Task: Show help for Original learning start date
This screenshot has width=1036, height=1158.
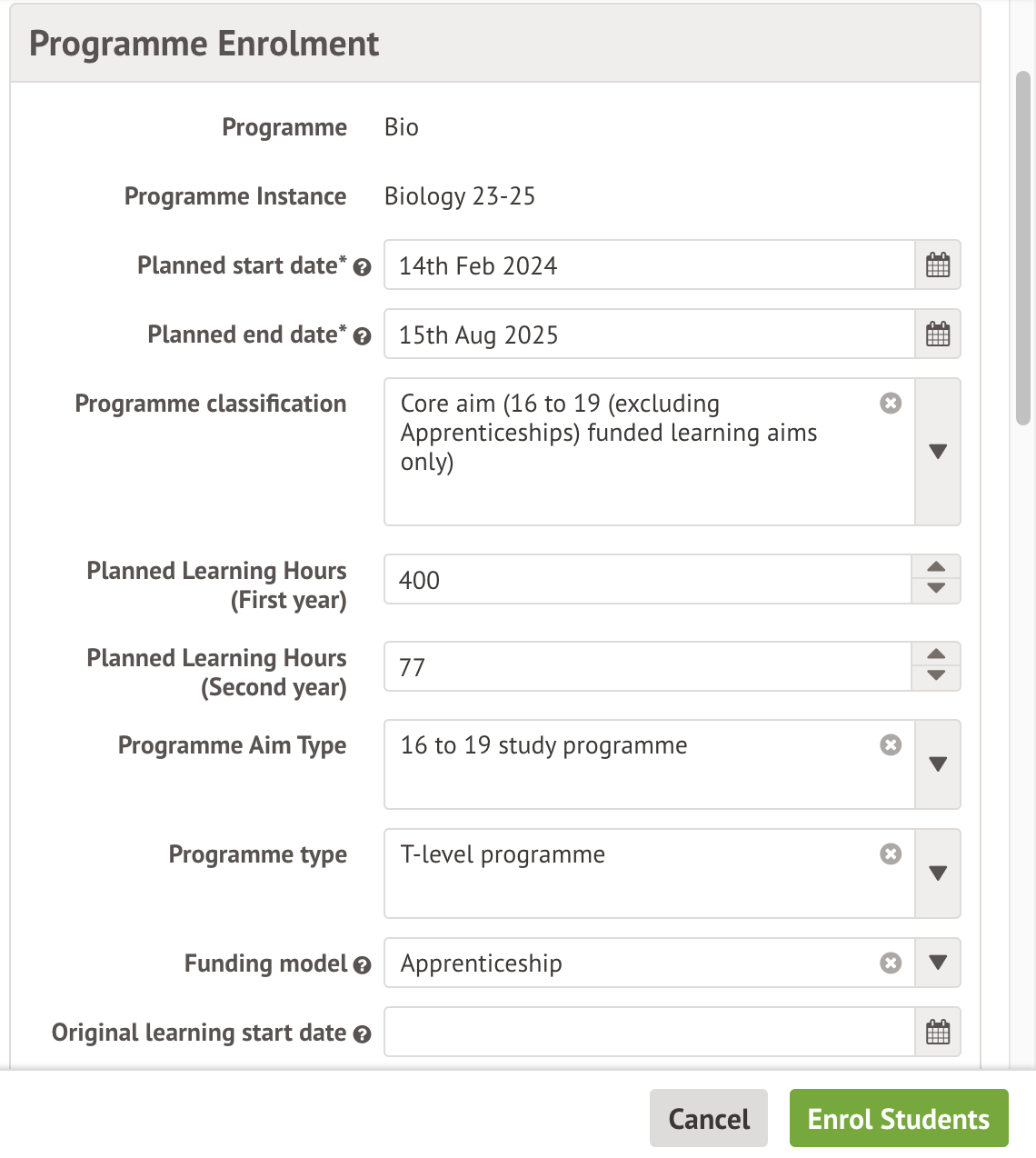Action: click(x=362, y=1034)
